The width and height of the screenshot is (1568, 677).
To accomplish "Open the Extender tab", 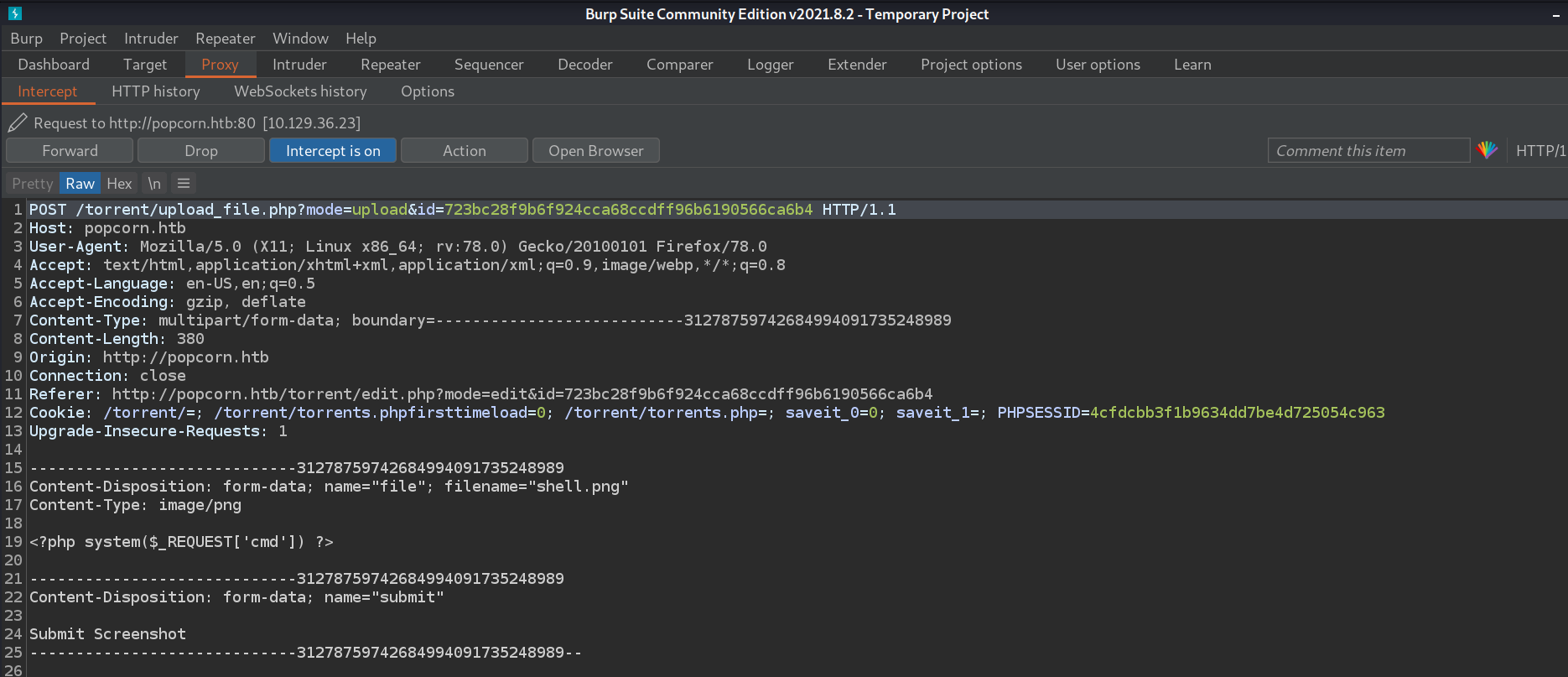I will click(x=857, y=65).
